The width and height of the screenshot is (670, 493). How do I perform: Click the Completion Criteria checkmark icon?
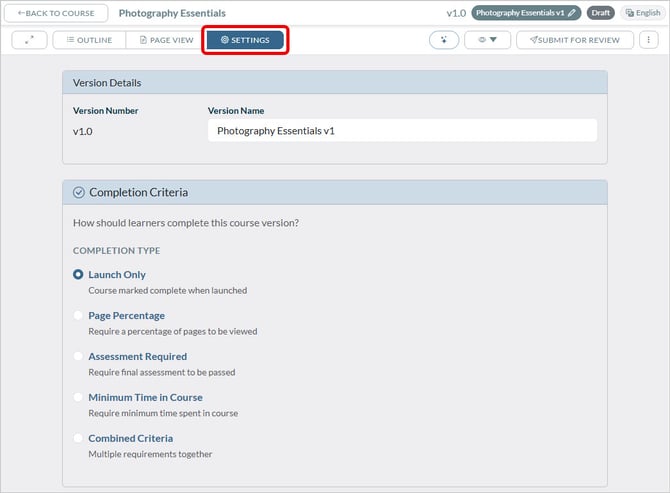[x=79, y=193]
